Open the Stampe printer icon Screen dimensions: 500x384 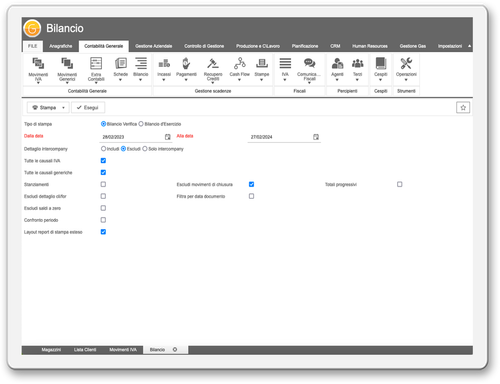point(262,63)
